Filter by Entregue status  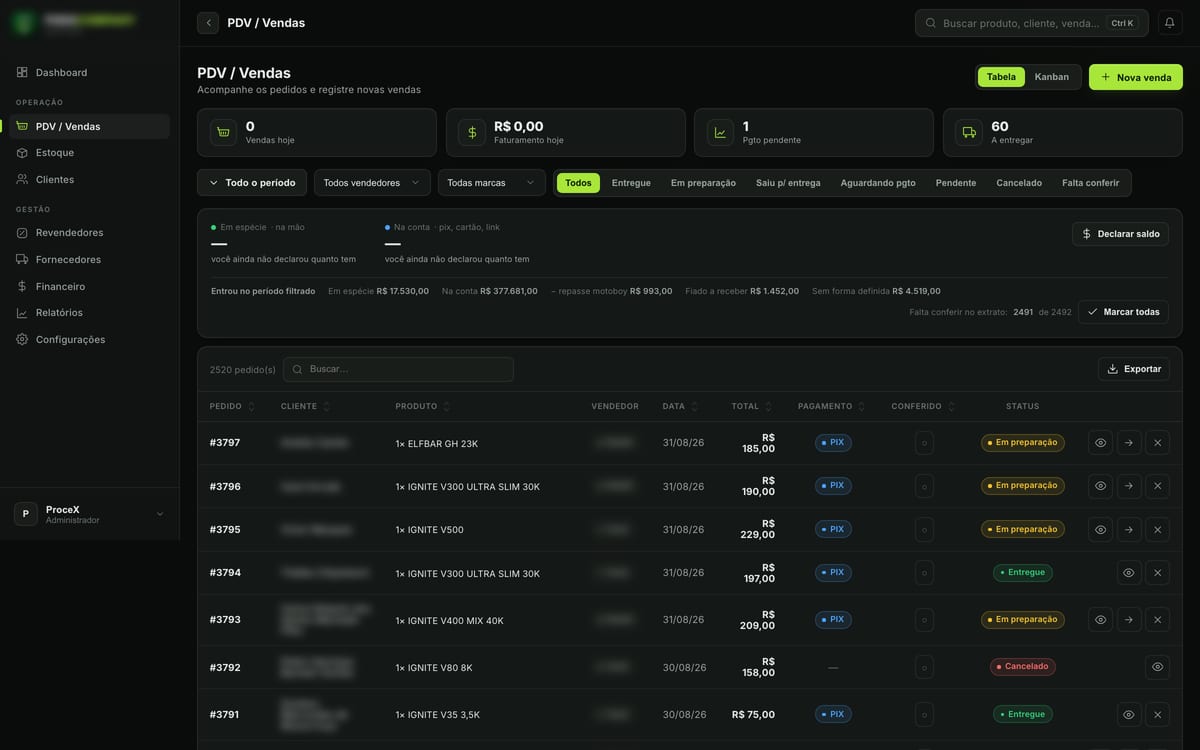[x=631, y=183]
